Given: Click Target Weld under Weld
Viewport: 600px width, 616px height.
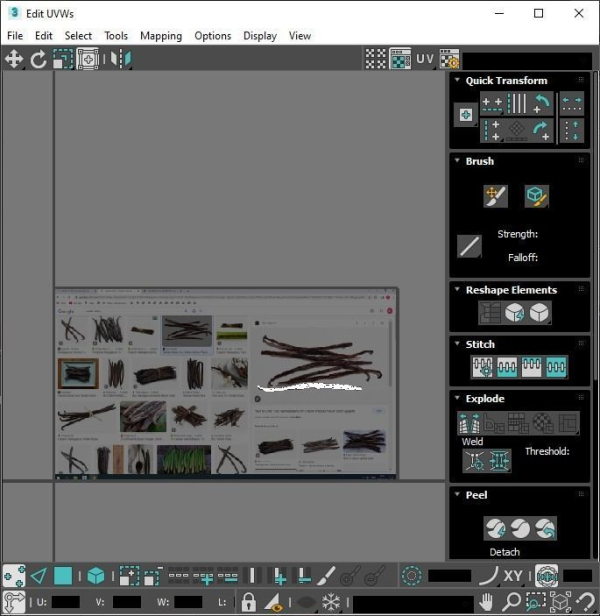Looking at the screenshot, I should click(475, 460).
